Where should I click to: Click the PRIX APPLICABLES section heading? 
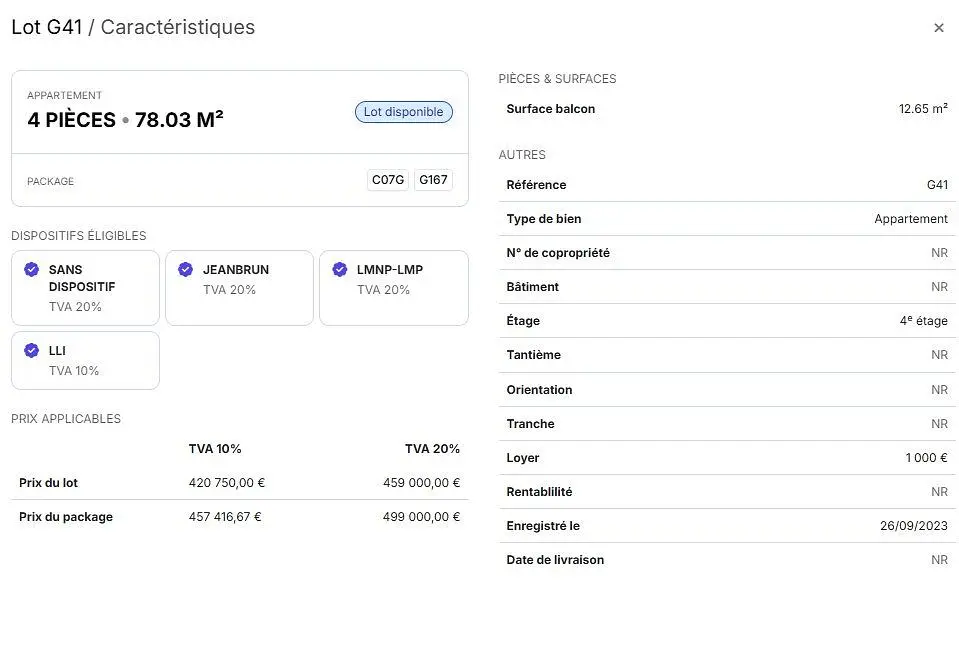pyautogui.click(x=66, y=419)
